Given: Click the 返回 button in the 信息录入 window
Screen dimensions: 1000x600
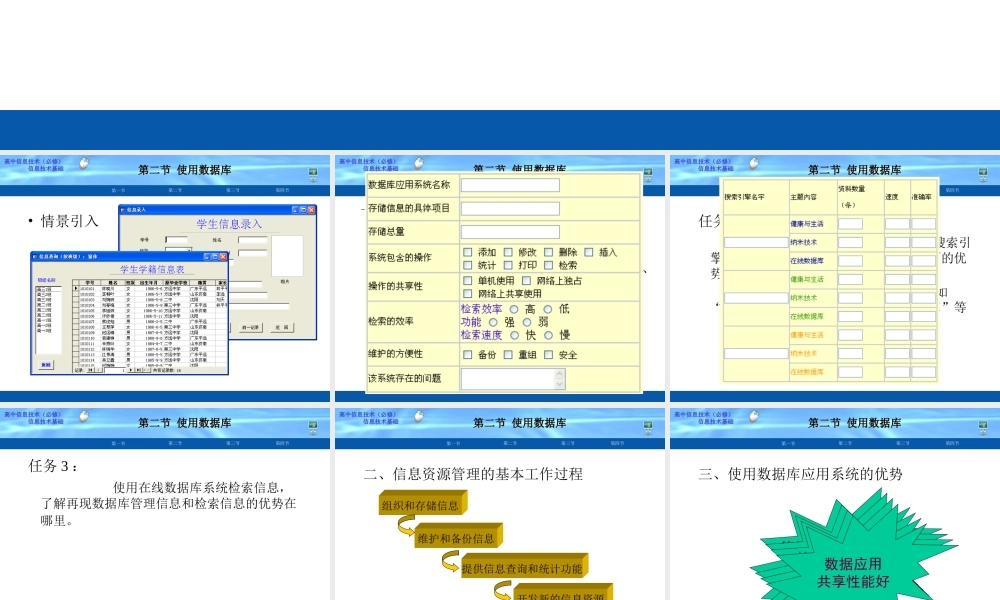Looking at the screenshot, I should (281, 327).
